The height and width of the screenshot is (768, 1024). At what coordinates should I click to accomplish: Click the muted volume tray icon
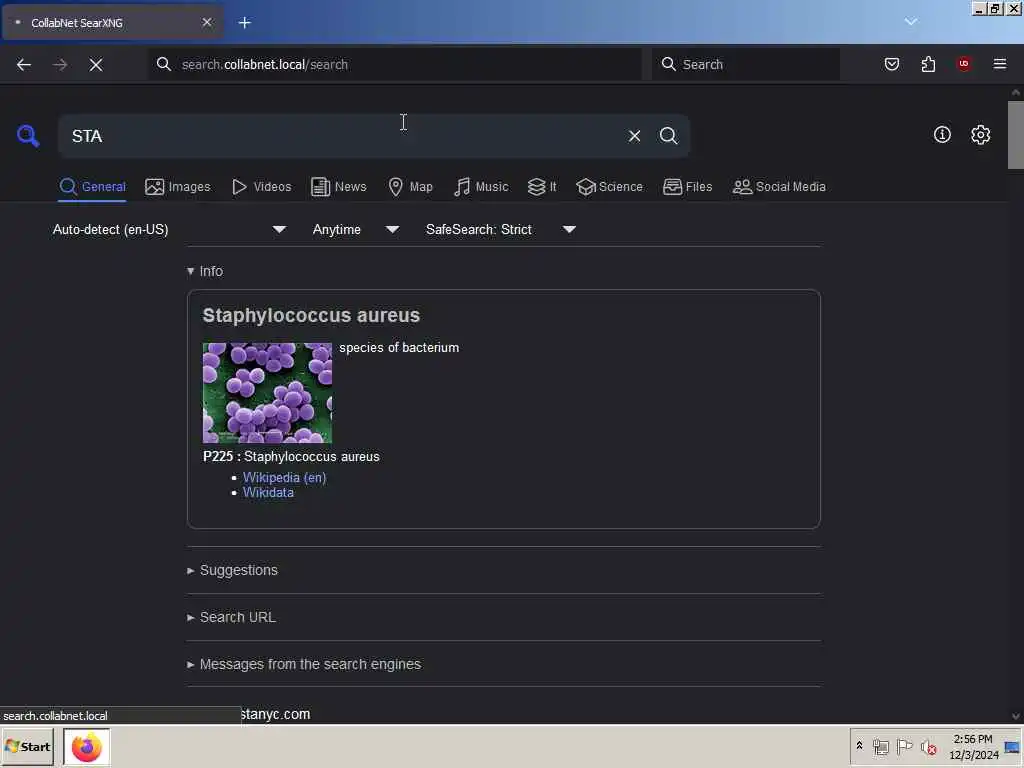[928, 746]
